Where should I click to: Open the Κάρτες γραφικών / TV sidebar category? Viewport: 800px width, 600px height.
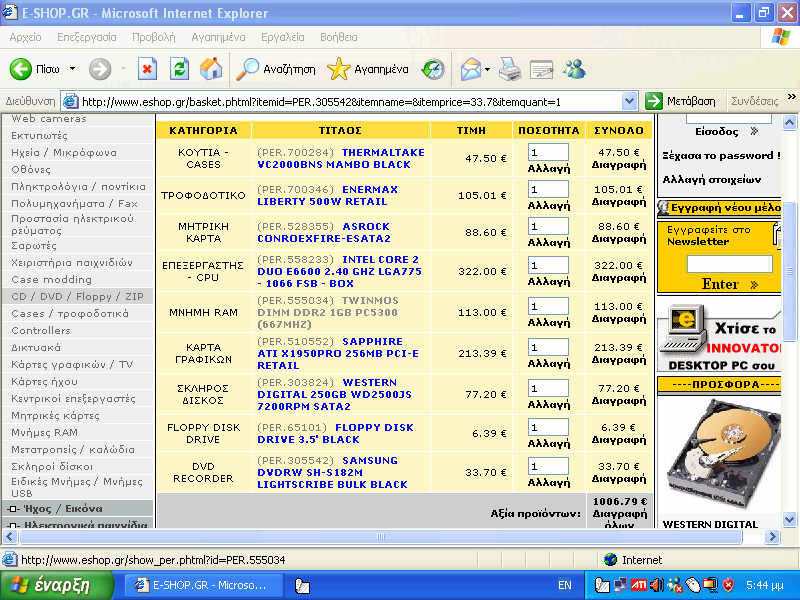(x=72, y=365)
